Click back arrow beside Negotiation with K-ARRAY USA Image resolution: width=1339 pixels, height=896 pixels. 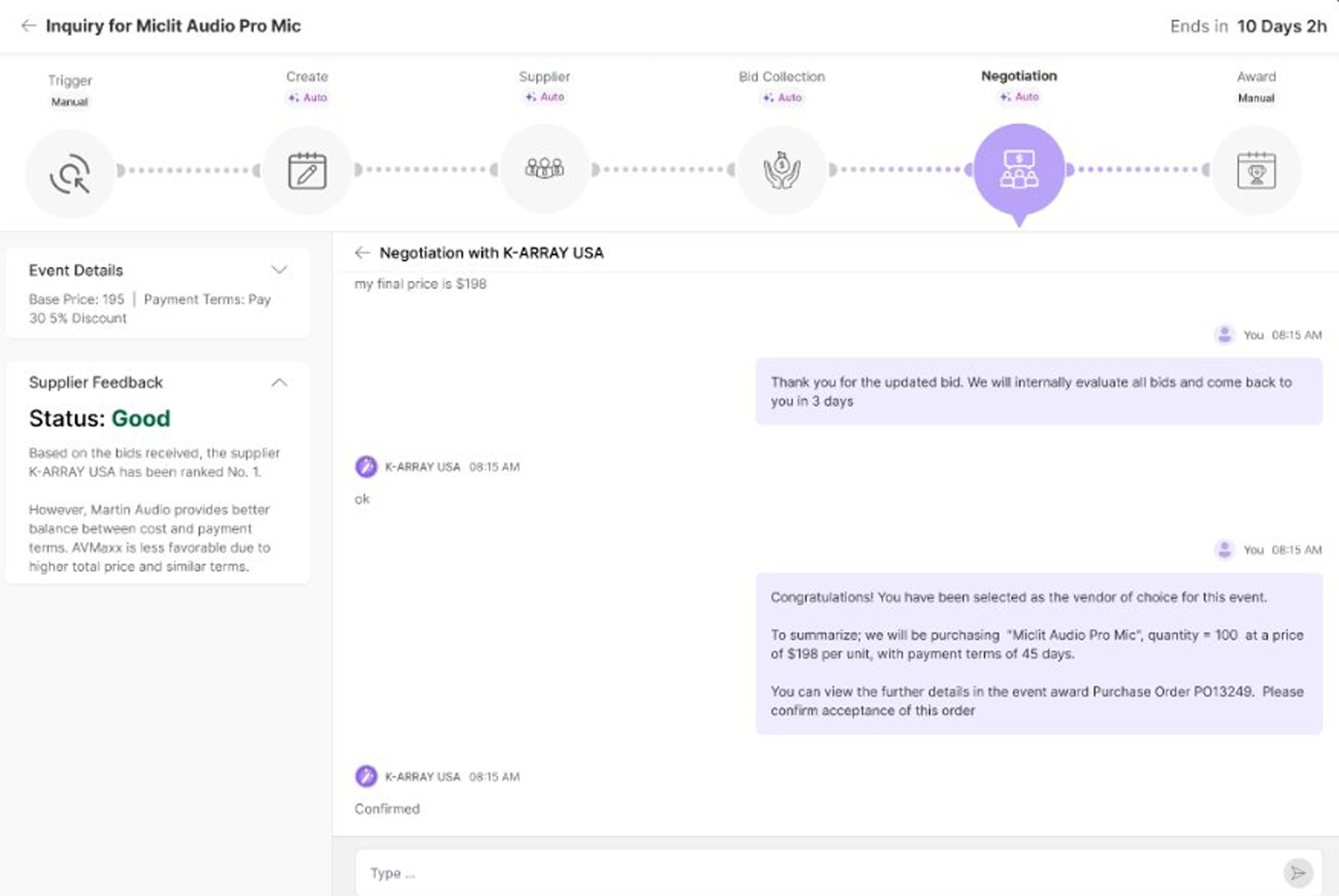tap(362, 252)
